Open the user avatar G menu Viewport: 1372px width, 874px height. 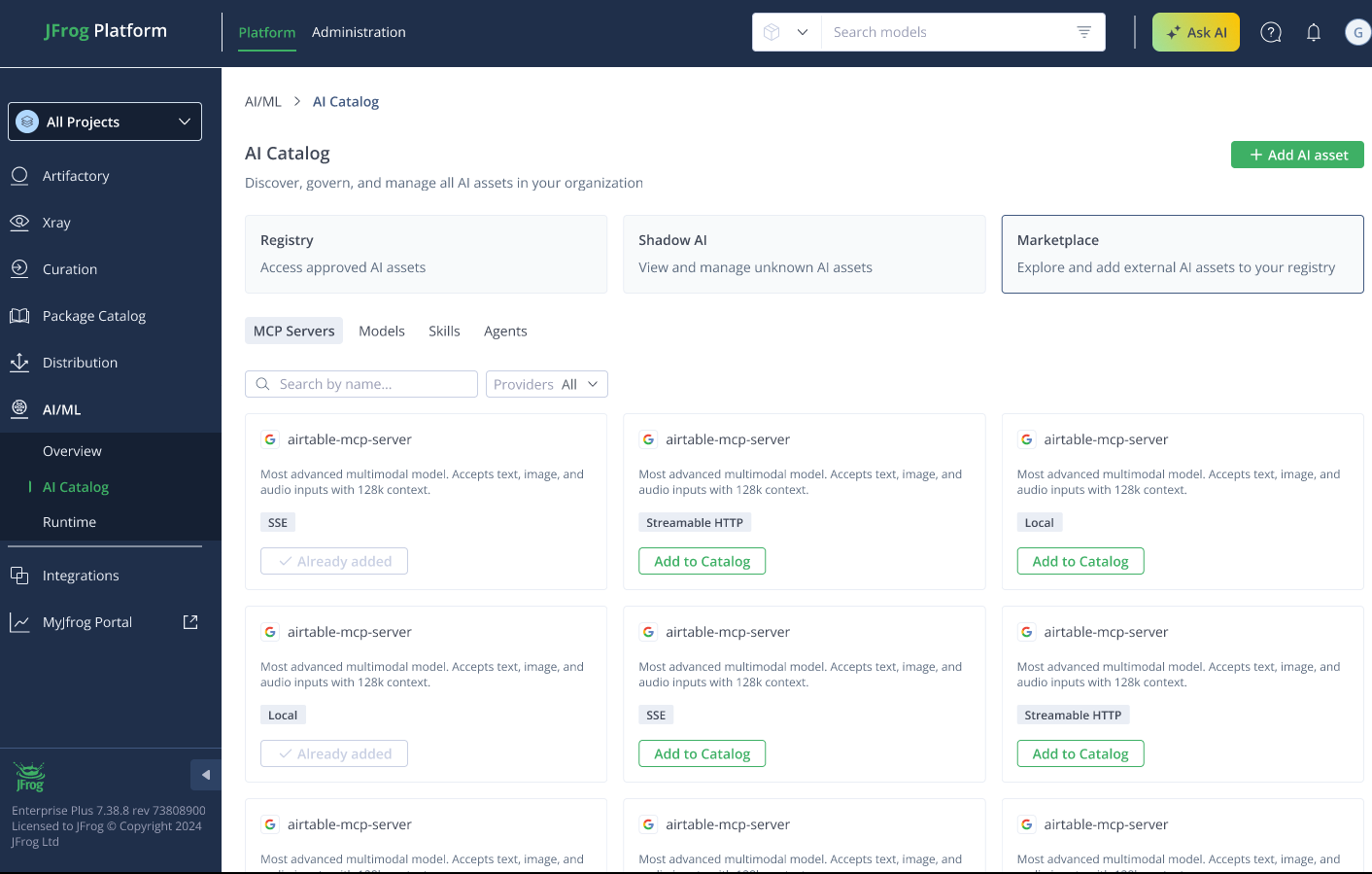tap(1357, 32)
